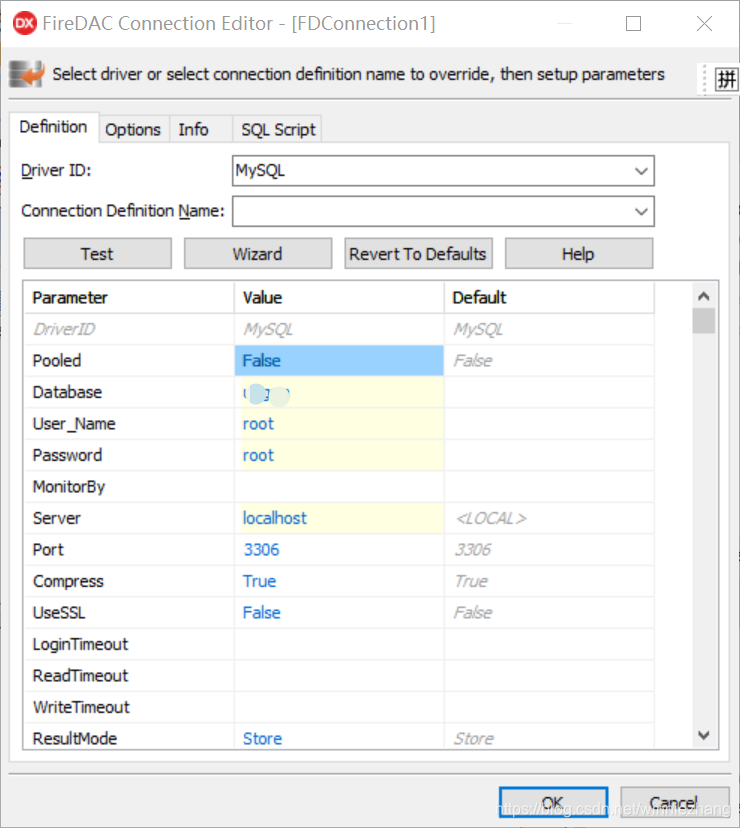Screen dimensions: 740x828
Task: Minimize the Connection Editor window
Action: point(565,24)
